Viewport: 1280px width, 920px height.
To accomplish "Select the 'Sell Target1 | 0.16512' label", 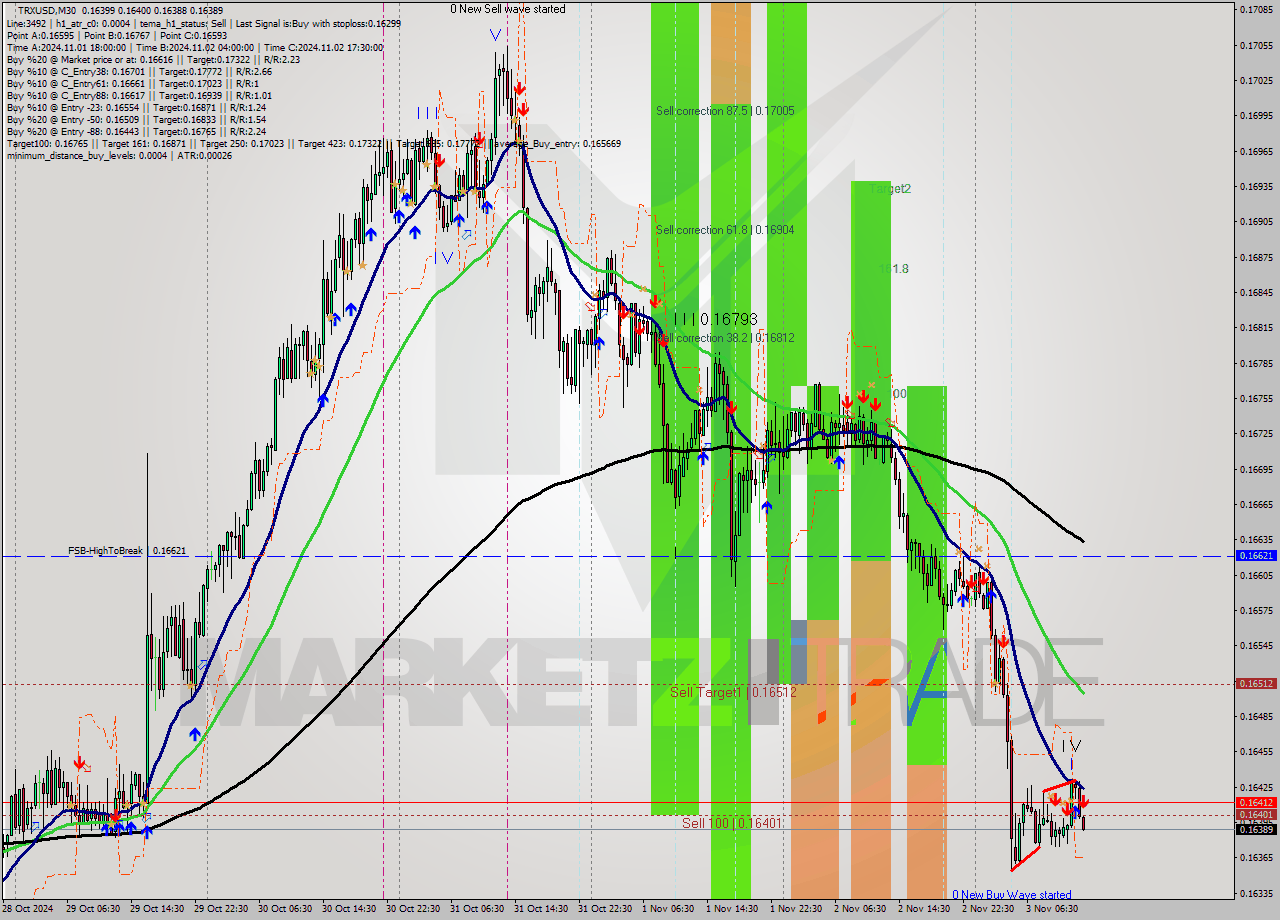I will [x=733, y=692].
